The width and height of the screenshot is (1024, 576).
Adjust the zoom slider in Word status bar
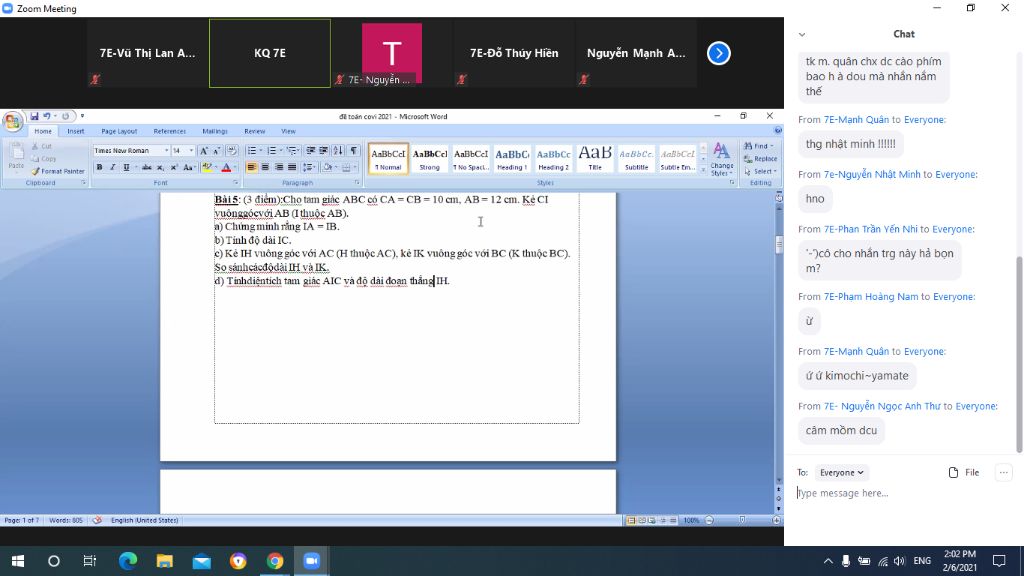click(743, 520)
